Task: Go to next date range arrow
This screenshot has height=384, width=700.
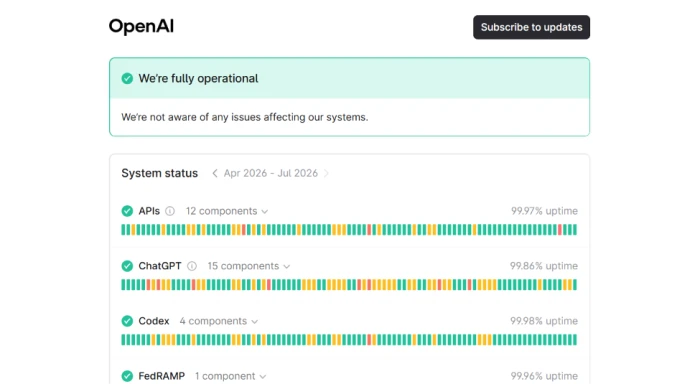Action: tap(326, 173)
